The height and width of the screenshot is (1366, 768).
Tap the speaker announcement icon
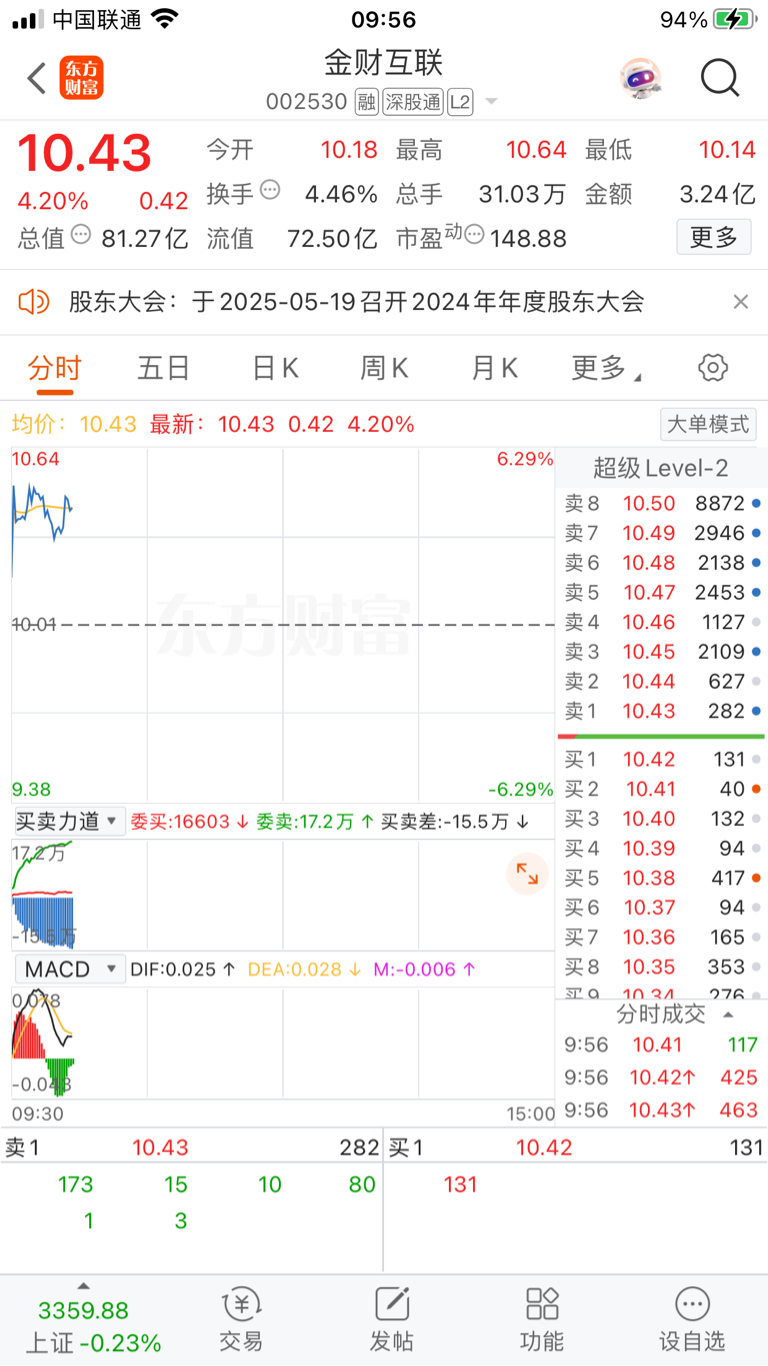(x=34, y=301)
